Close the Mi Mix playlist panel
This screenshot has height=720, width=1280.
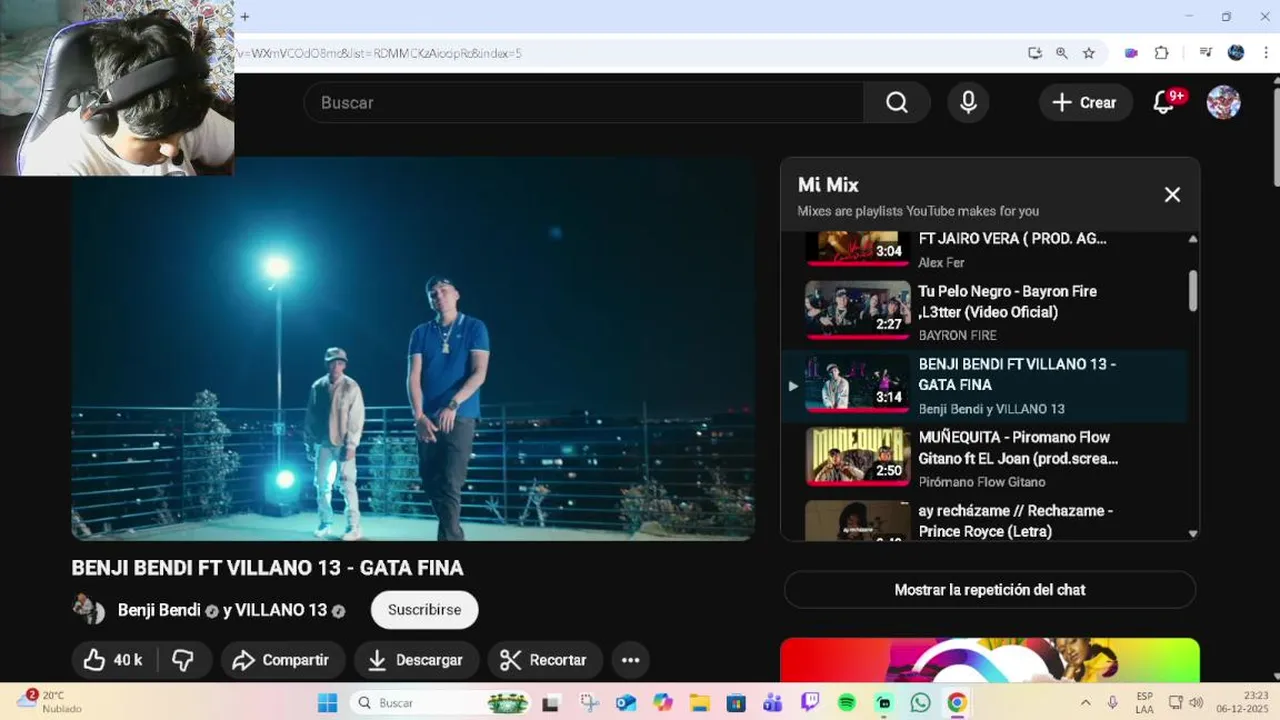click(x=1172, y=195)
